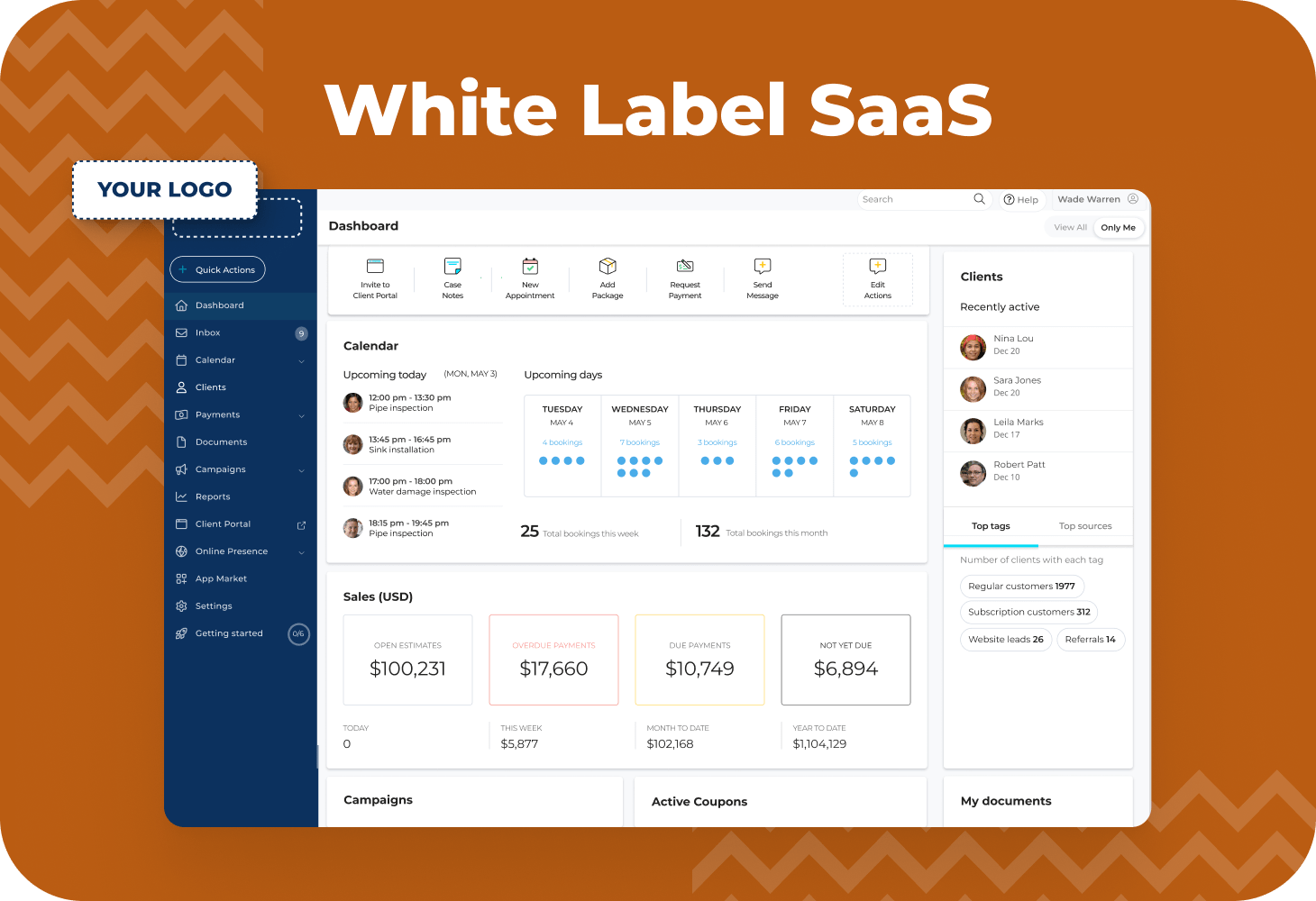
Task: Select the Due Payments card
Action: pos(699,660)
